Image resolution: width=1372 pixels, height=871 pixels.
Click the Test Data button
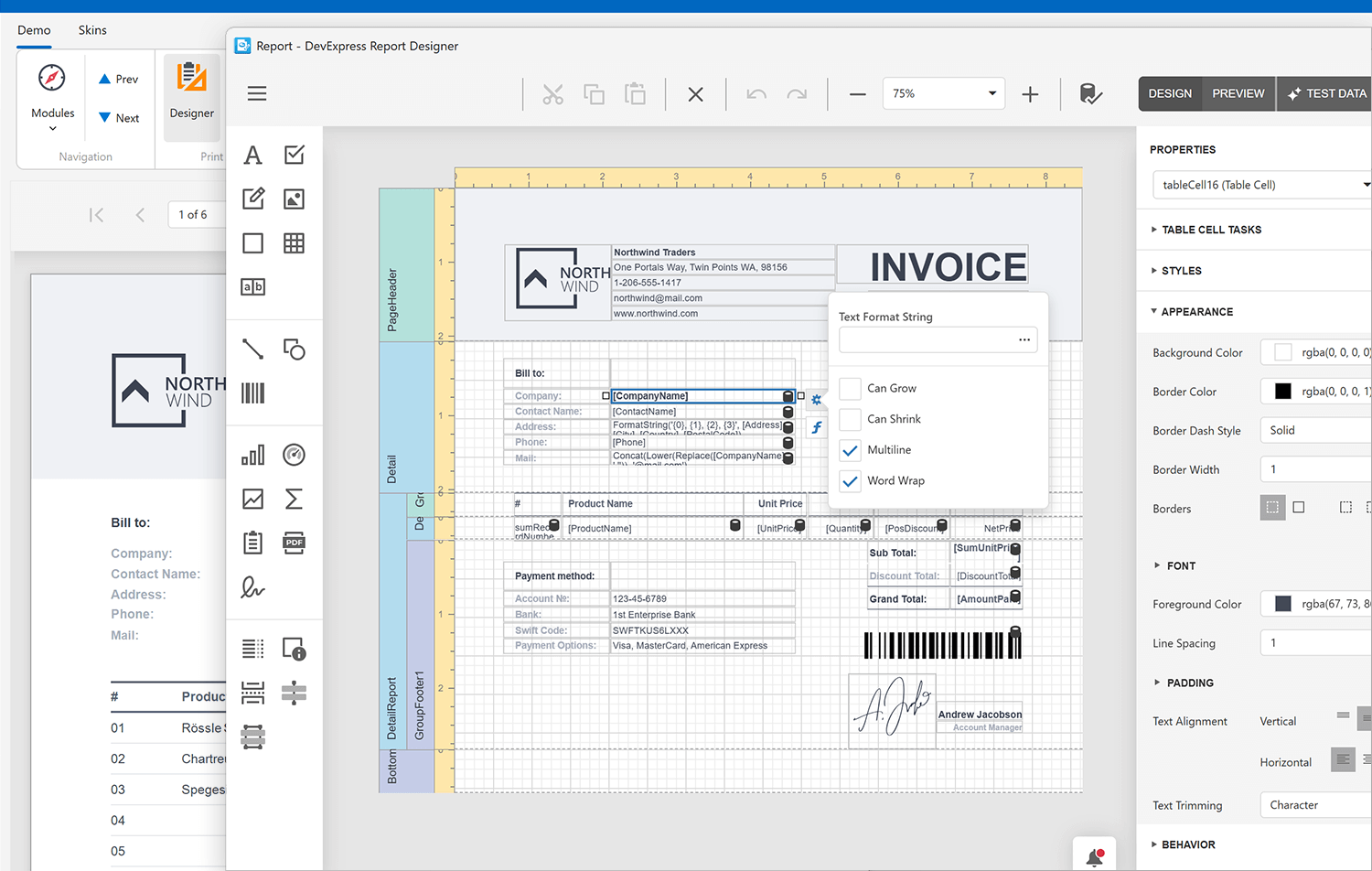pos(1326,93)
